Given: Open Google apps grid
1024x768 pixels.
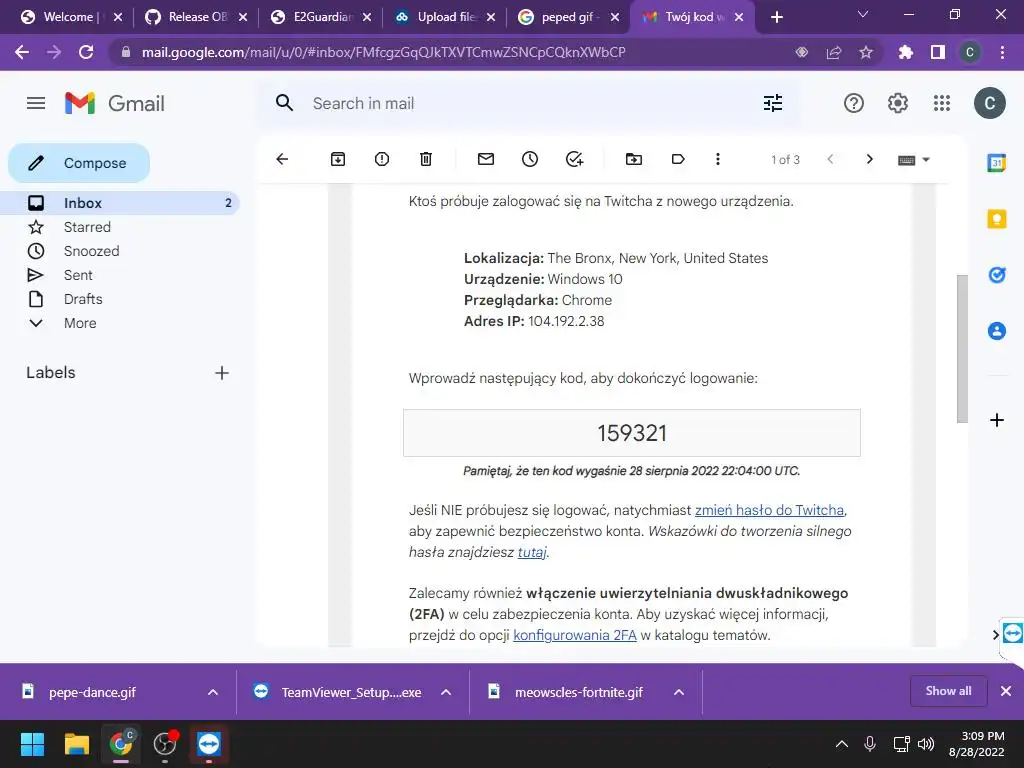Looking at the screenshot, I should coord(942,103).
